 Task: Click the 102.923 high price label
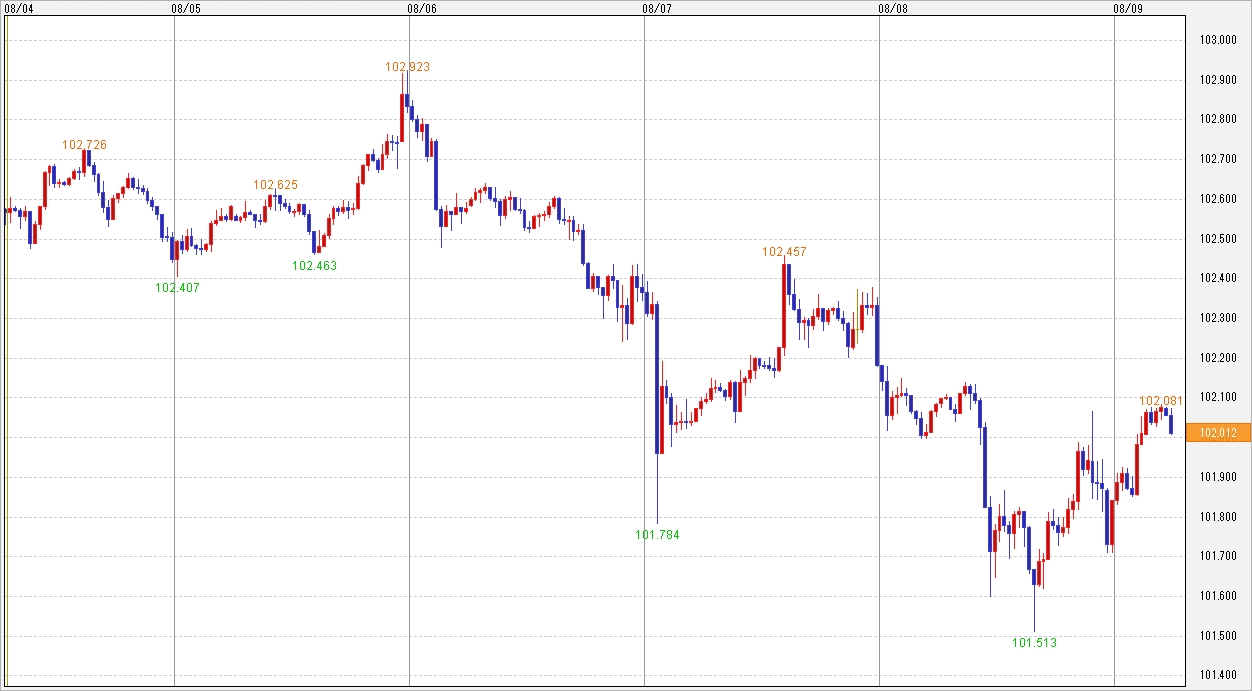click(x=407, y=67)
